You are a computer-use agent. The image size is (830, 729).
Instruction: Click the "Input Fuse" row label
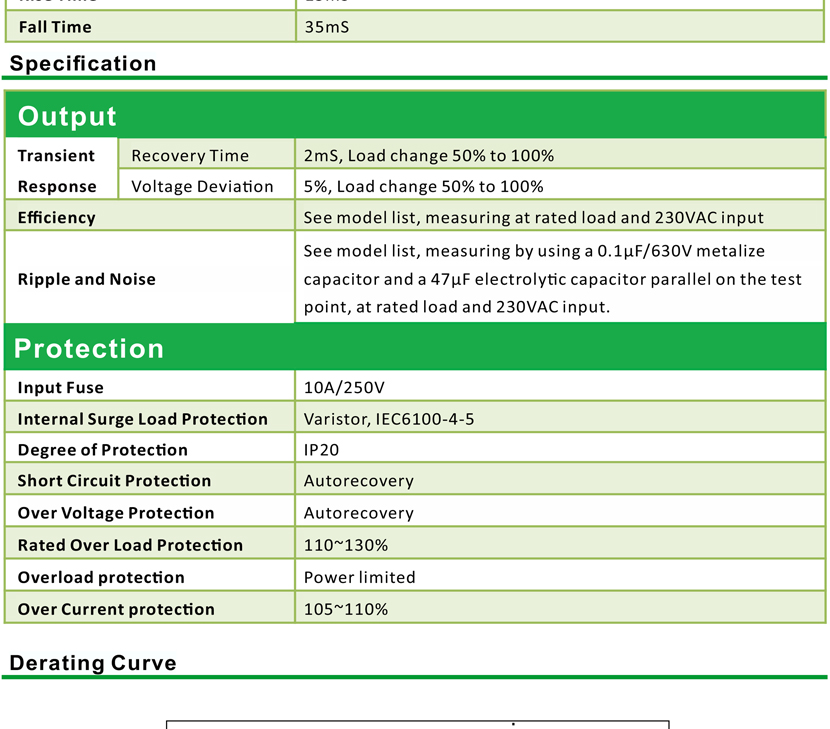pos(60,388)
